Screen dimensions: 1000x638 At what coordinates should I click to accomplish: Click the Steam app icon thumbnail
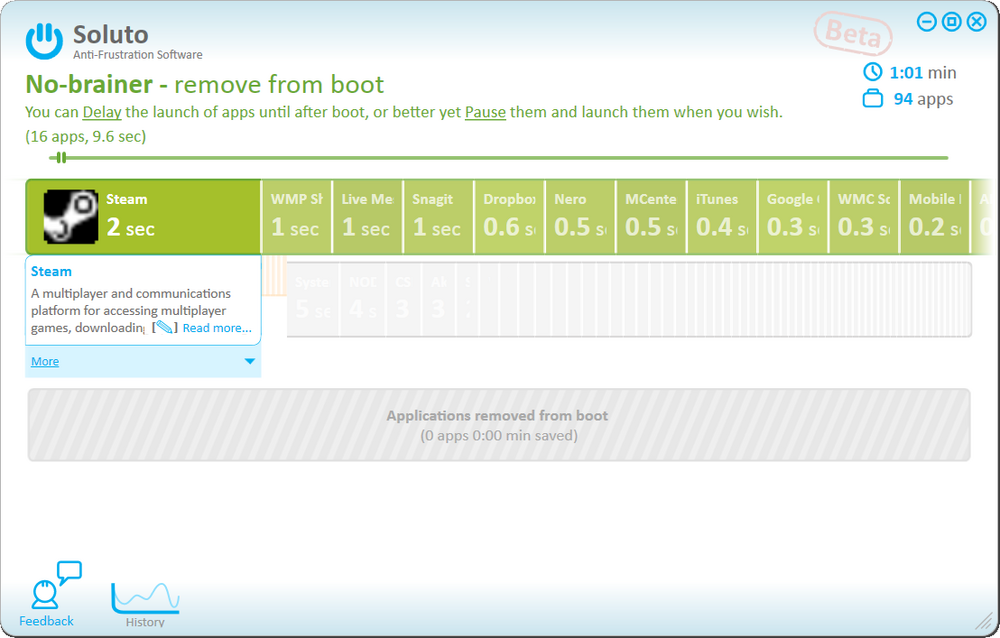click(x=70, y=216)
